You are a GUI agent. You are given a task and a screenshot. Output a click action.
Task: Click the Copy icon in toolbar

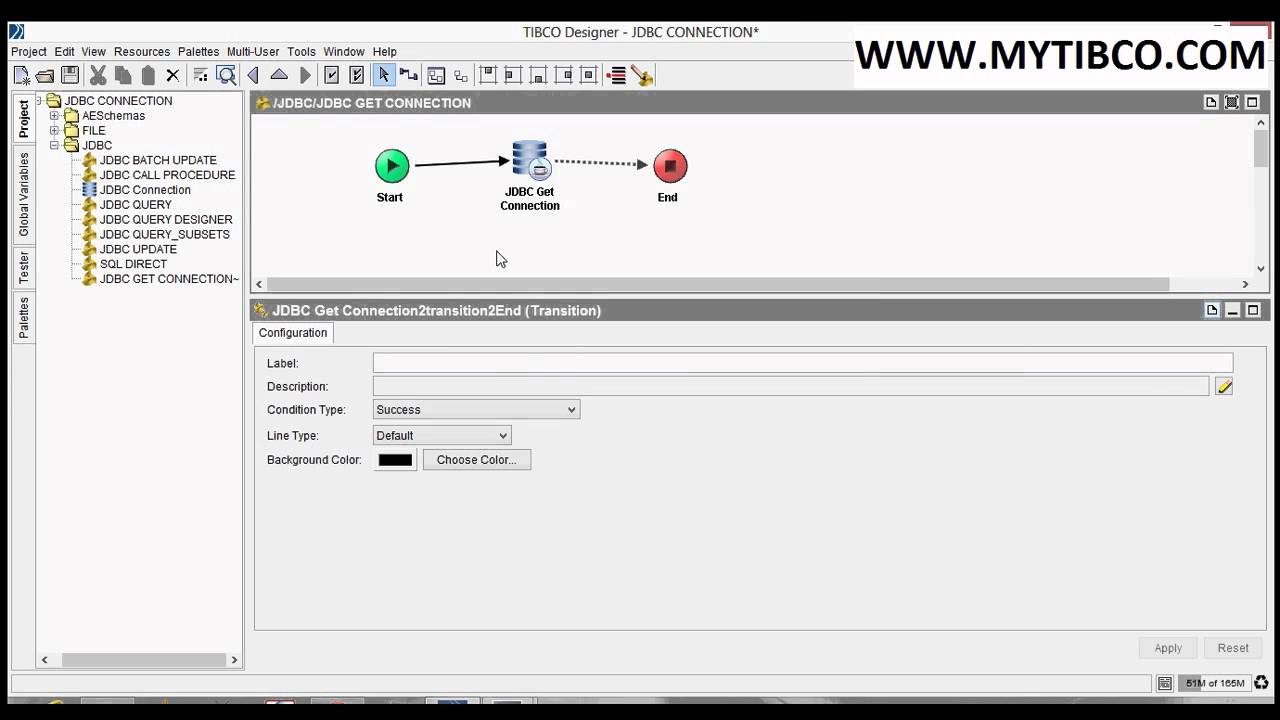click(123, 75)
